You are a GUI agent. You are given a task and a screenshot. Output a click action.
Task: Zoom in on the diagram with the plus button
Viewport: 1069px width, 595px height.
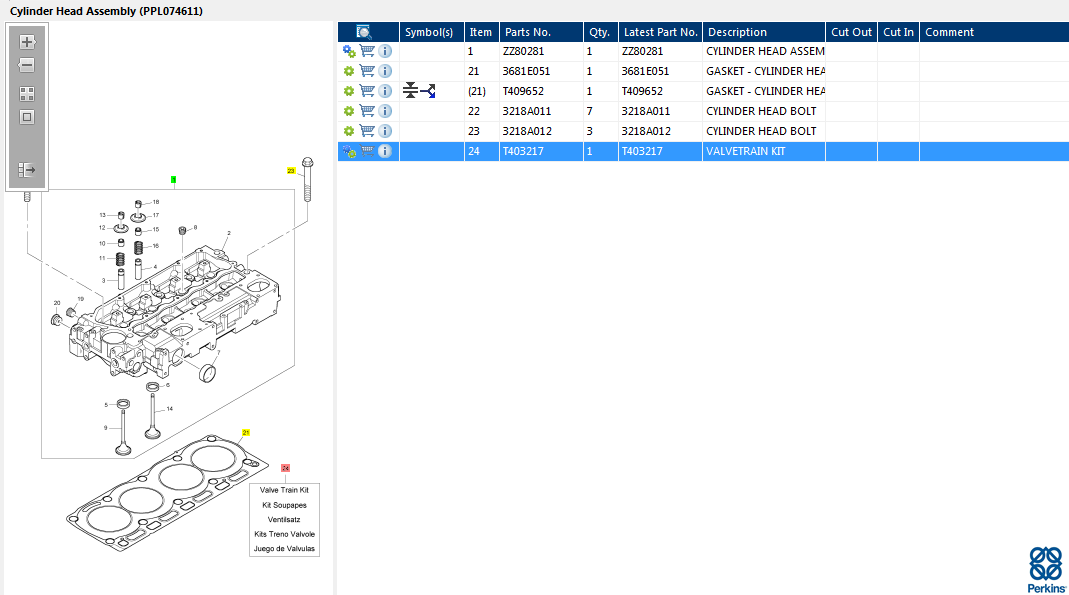point(27,42)
